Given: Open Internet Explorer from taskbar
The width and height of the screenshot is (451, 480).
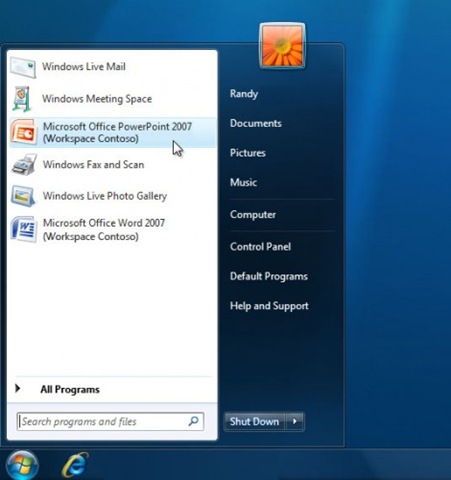Looking at the screenshot, I should pyautogui.click(x=75, y=465).
